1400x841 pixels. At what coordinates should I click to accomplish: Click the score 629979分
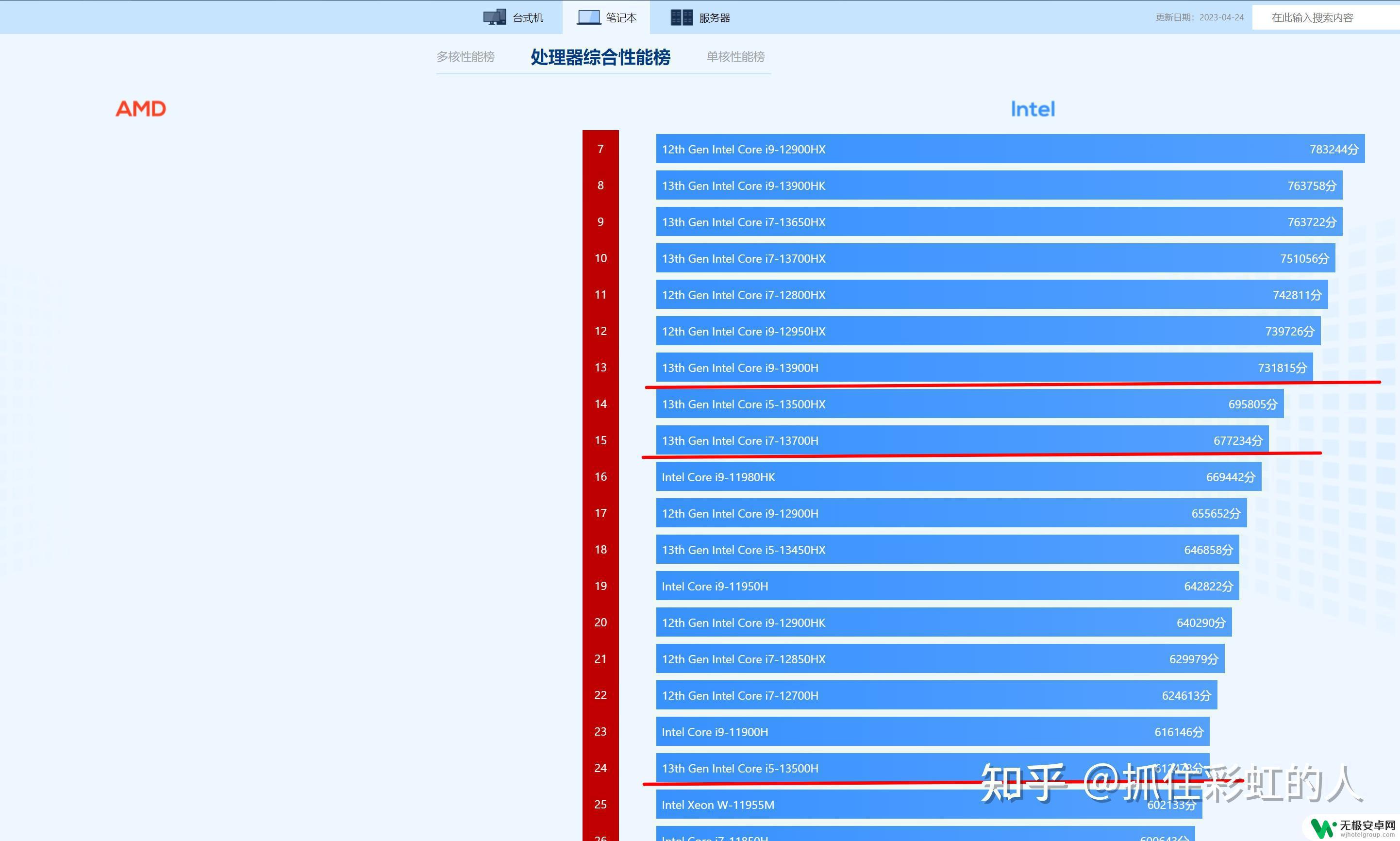pos(1194,659)
